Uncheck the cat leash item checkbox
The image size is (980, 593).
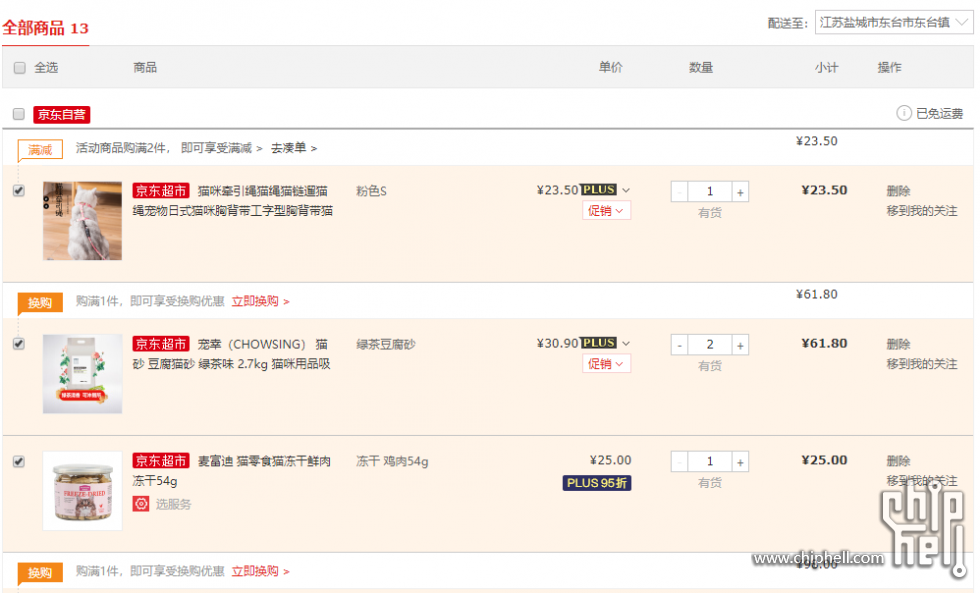19,191
